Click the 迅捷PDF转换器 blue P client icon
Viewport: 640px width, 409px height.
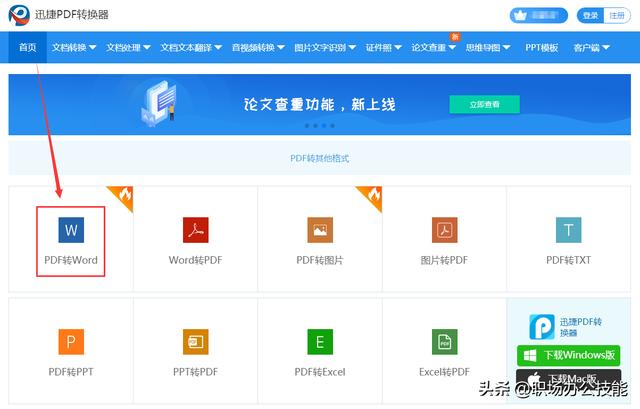click(x=542, y=327)
